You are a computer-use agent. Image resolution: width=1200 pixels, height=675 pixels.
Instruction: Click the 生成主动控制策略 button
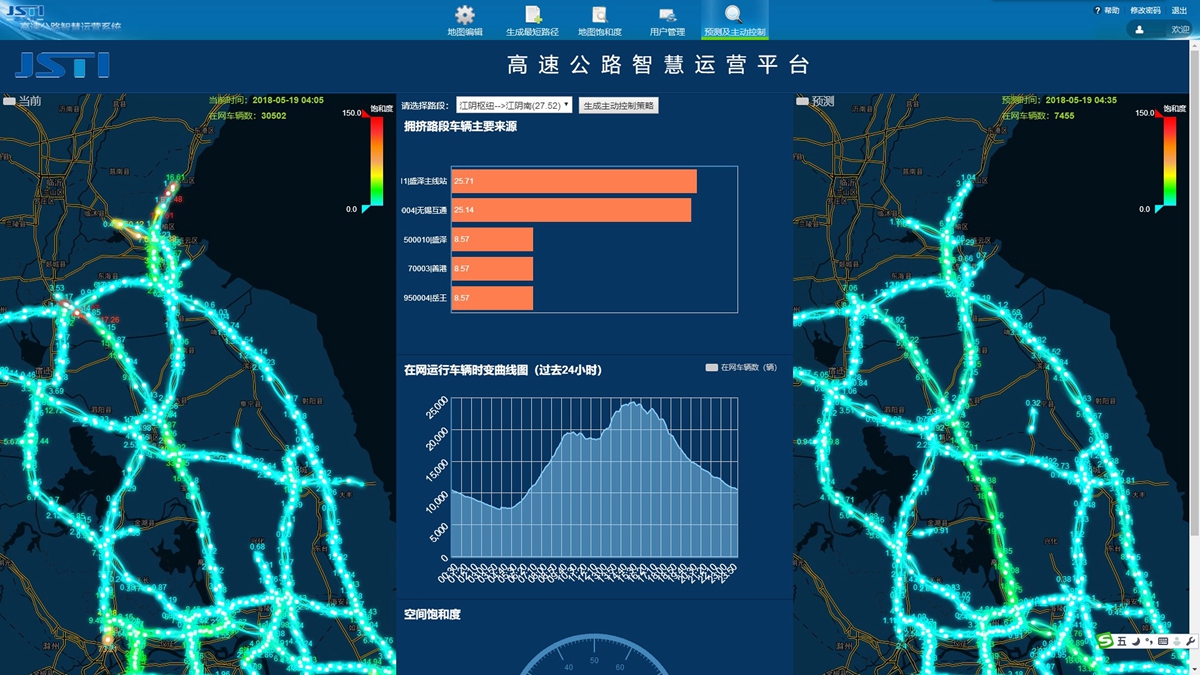coord(618,106)
